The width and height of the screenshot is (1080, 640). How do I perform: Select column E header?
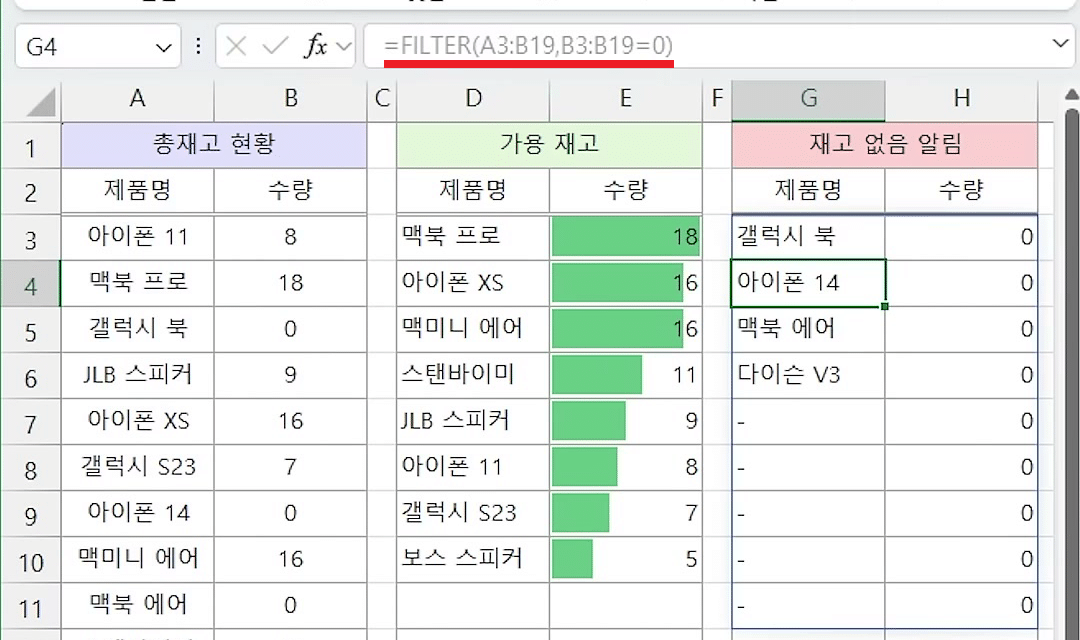tap(625, 99)
